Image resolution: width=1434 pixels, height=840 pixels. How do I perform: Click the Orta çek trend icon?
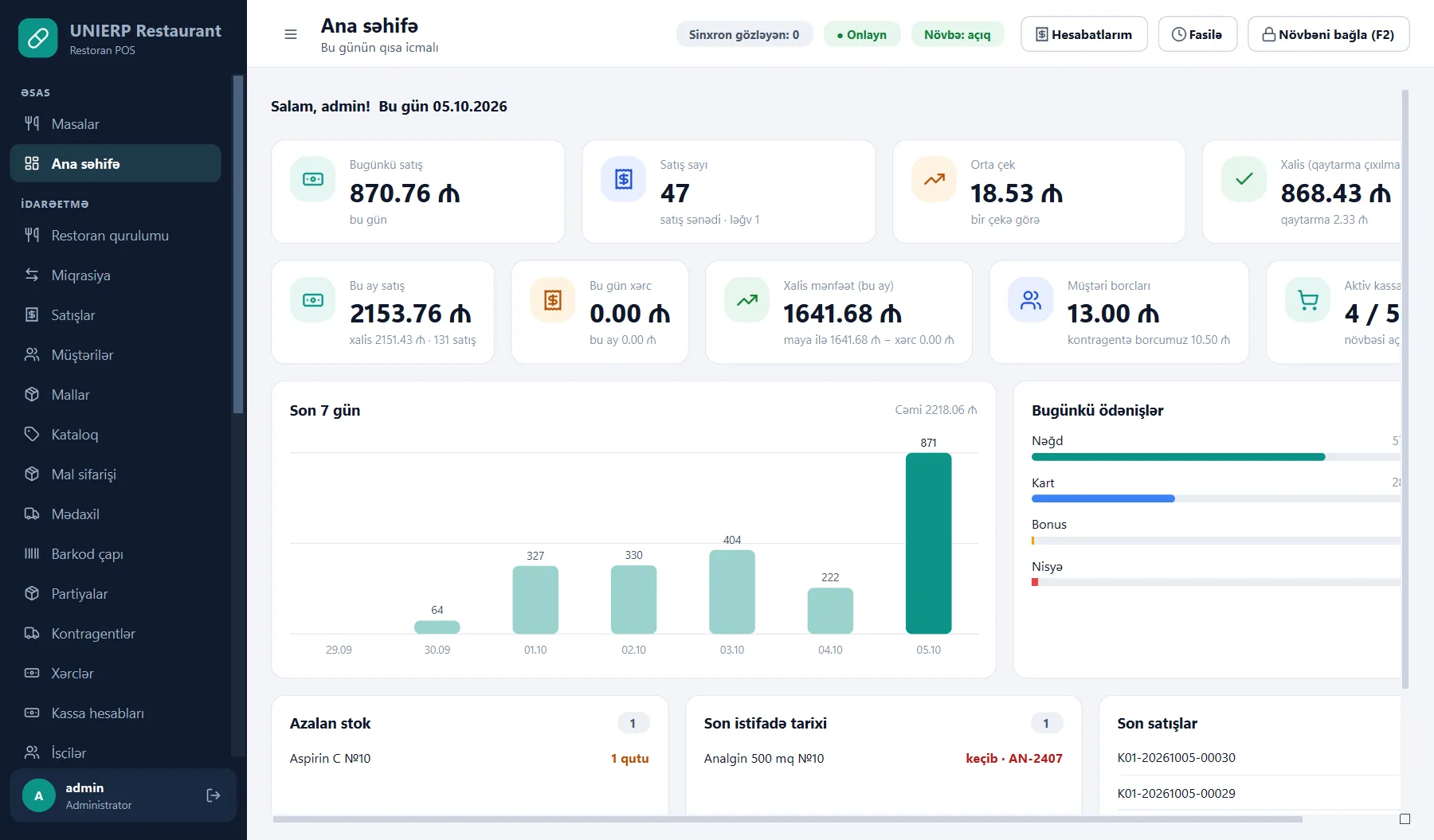pyautogui.click(x=934, y=179)
